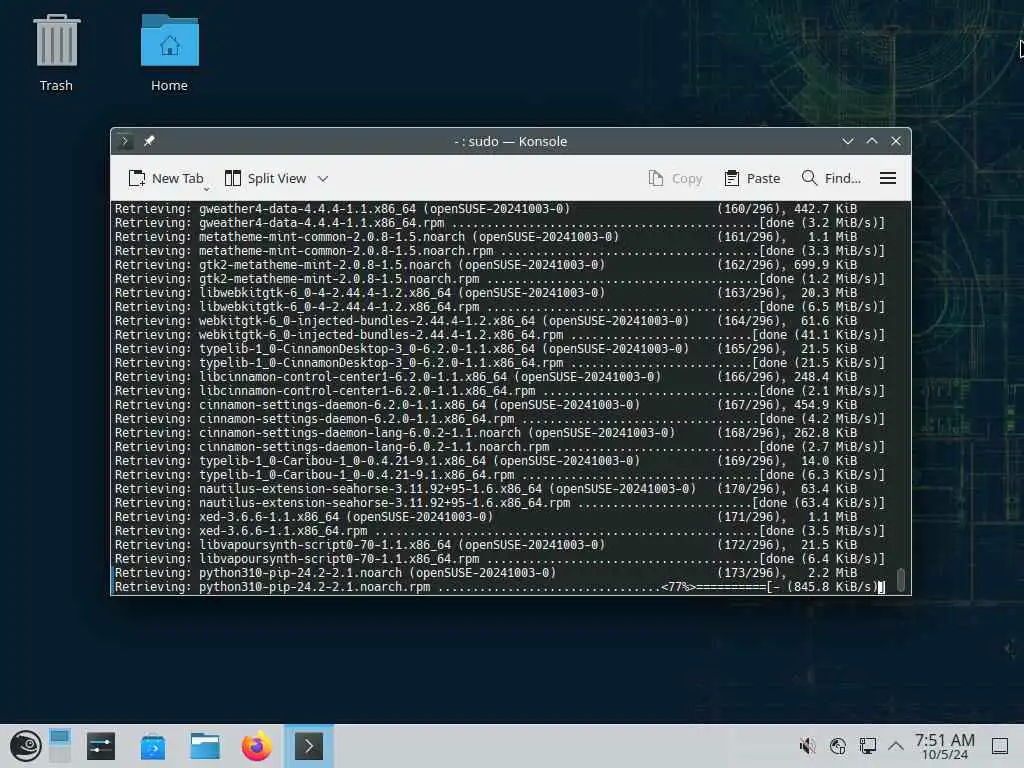Open the Home folder desktop icon
Image resolution: width=1024 pixels, height=768 pixels.
tap(169, 54)
